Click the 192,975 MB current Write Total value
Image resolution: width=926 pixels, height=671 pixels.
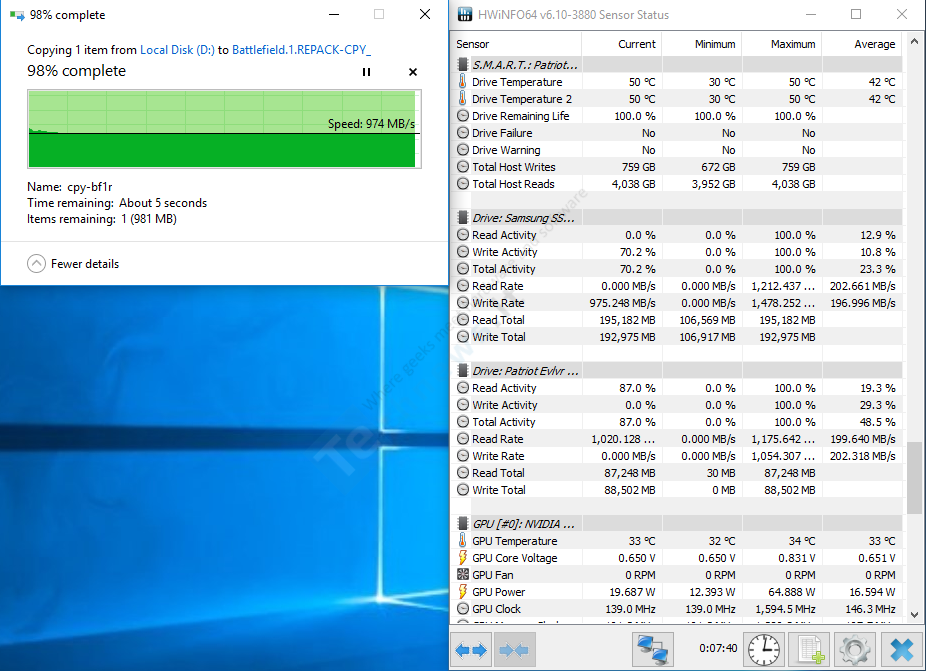click(628, 337)
